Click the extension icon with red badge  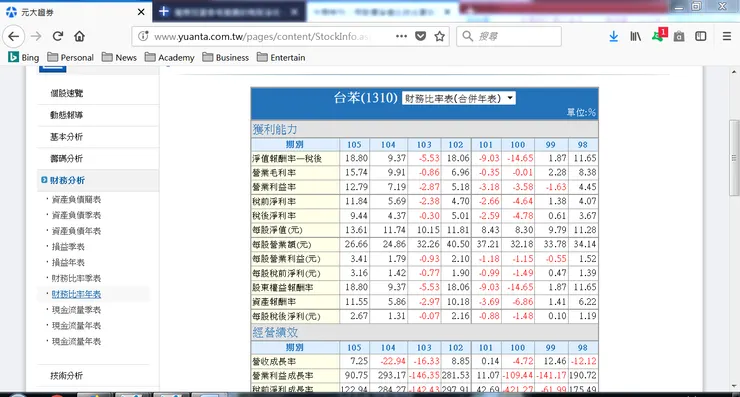point(659,35)
